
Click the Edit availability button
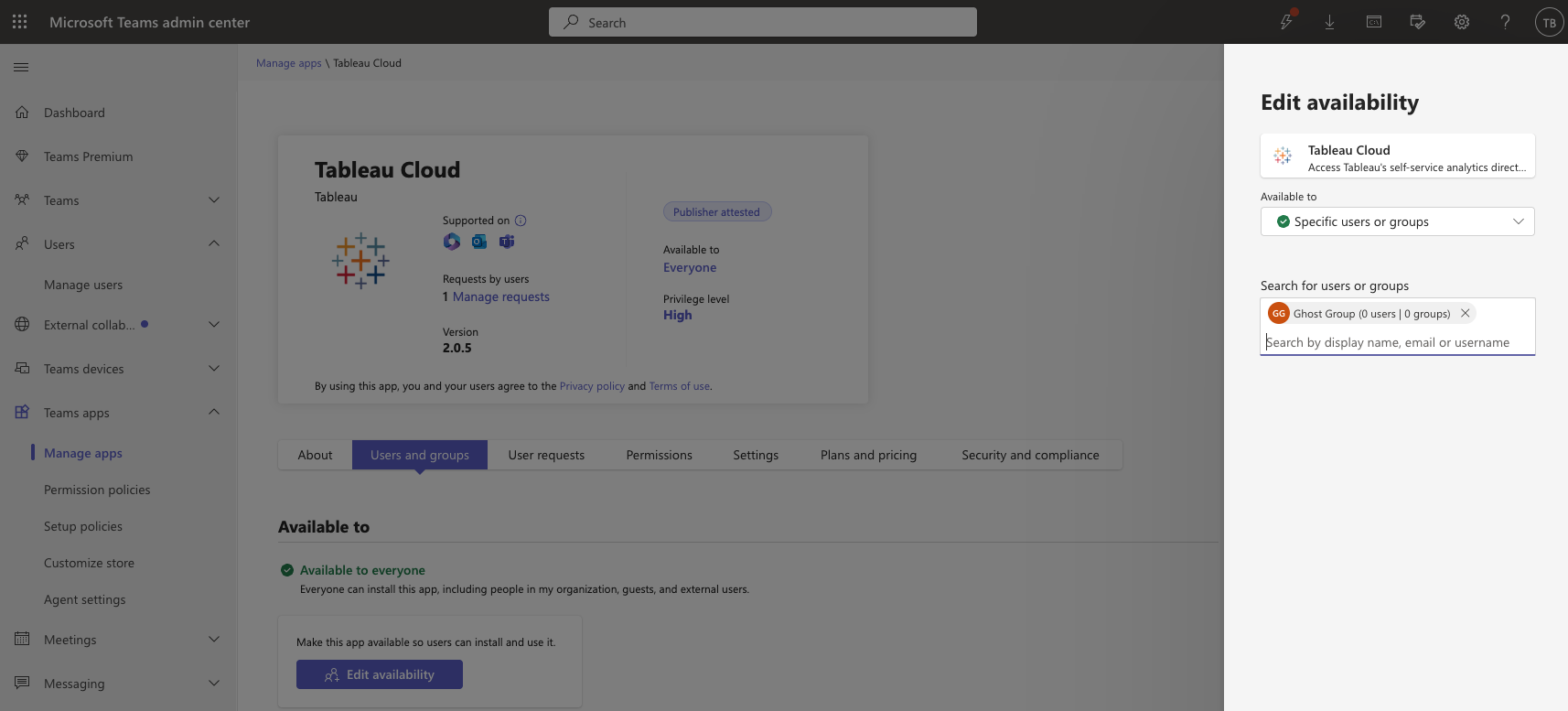point(380,674)
